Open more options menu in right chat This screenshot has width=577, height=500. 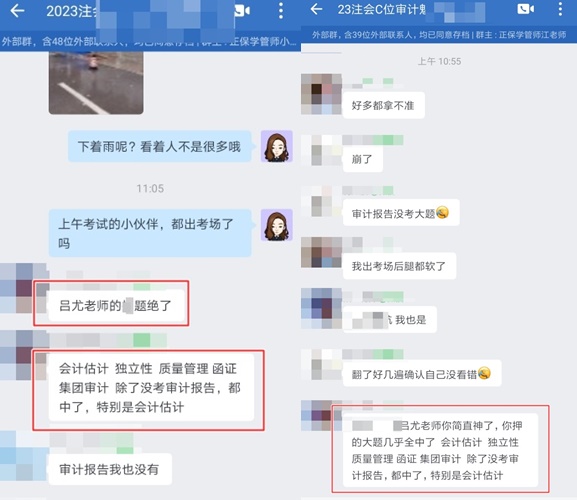(x=560, y=9)
